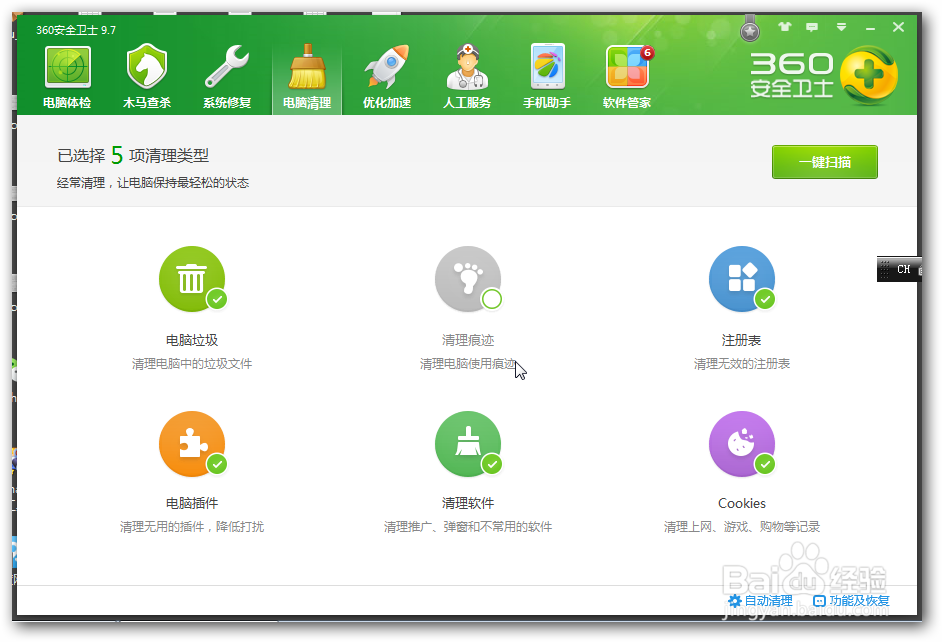Click the CH language bar indicator

[903, 270]
